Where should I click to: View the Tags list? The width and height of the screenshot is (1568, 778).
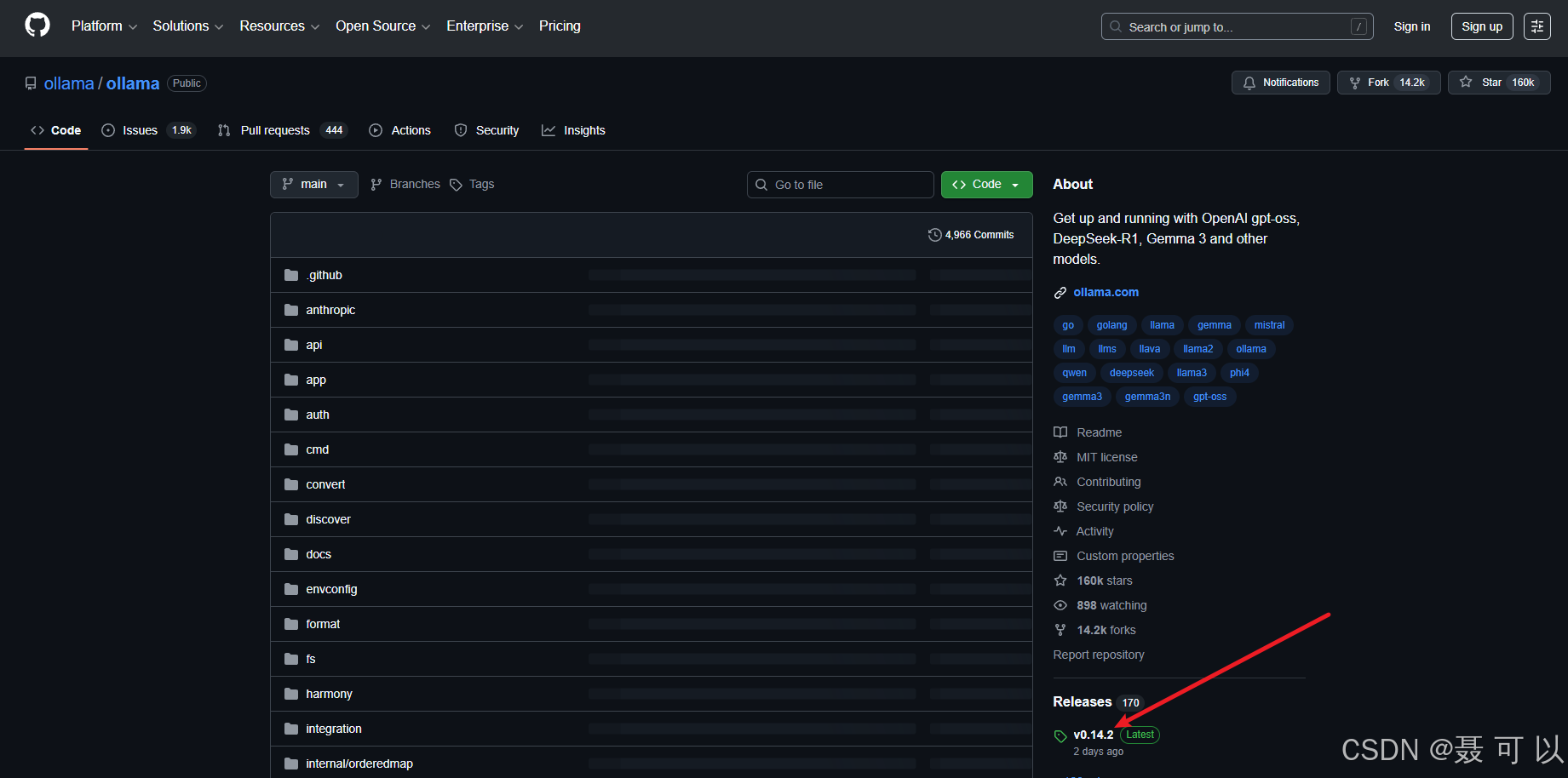pos(472,185)
